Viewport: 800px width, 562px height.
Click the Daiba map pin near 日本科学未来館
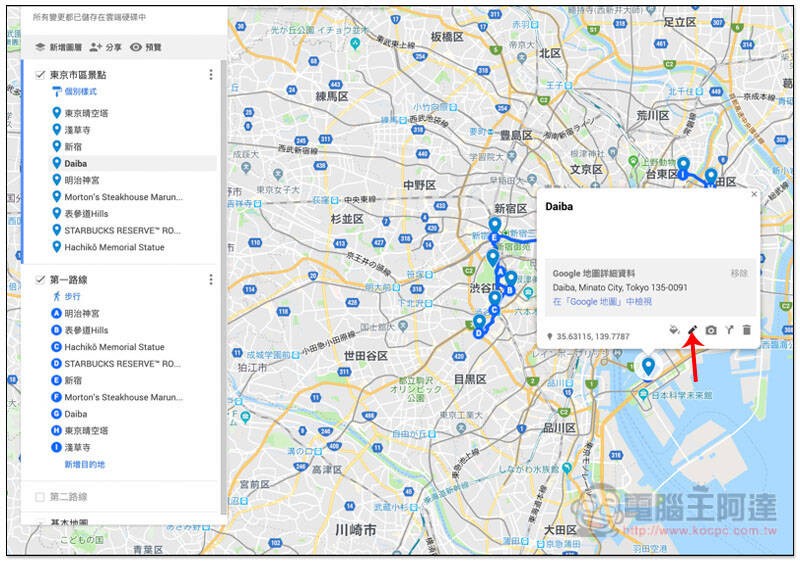648,366
